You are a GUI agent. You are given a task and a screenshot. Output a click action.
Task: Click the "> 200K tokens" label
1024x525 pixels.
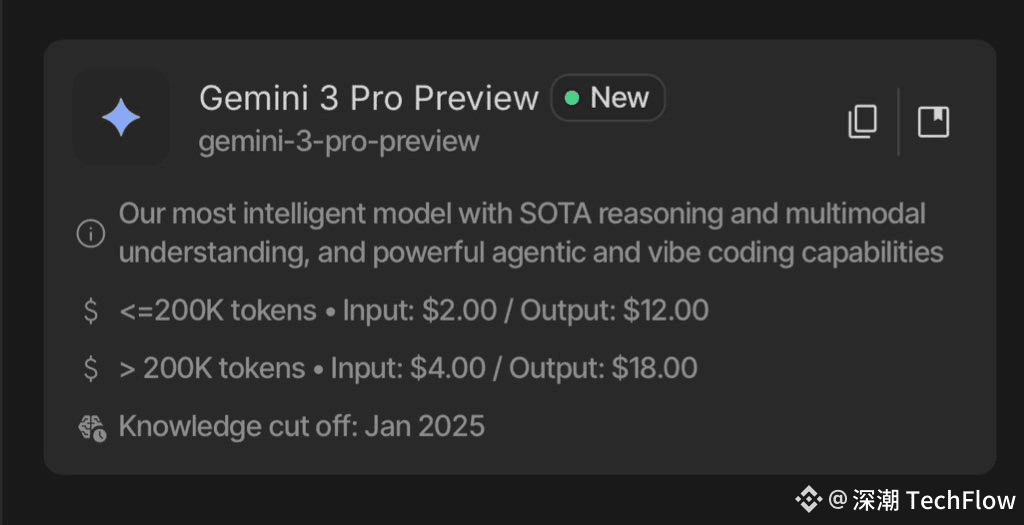point(211,369)
